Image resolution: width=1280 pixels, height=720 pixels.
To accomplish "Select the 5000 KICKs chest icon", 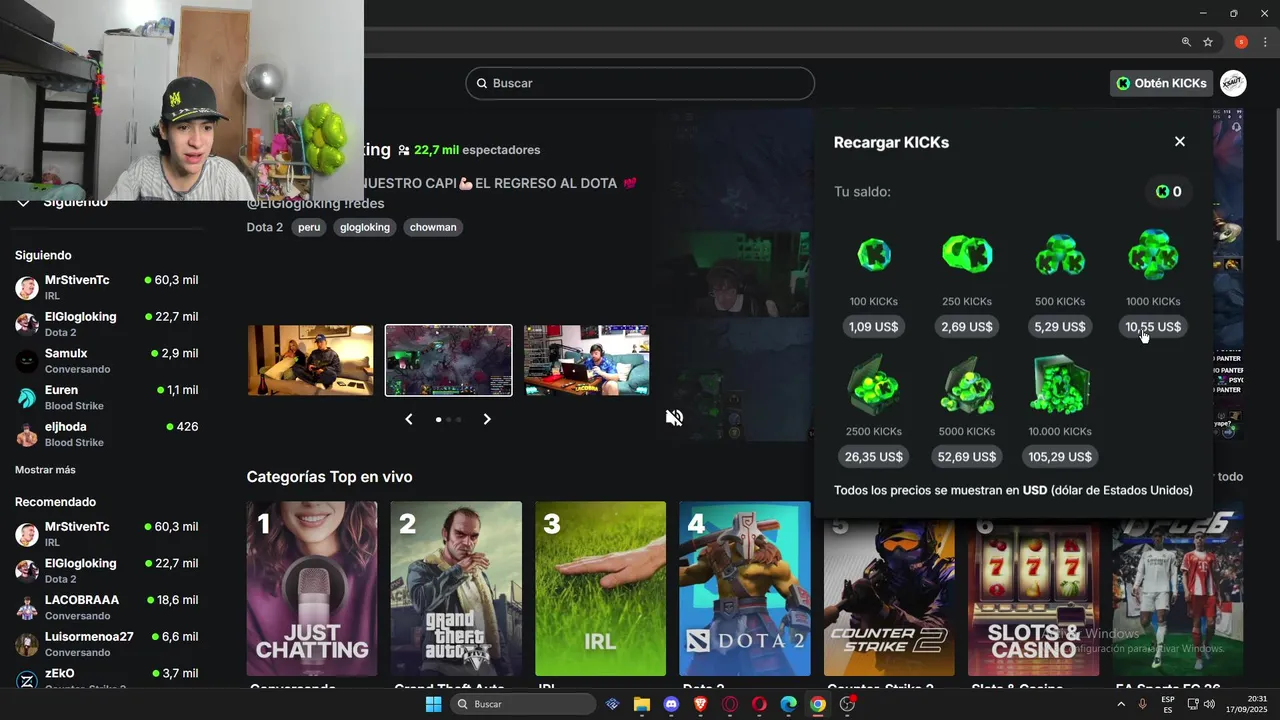I will pos(967,385).
